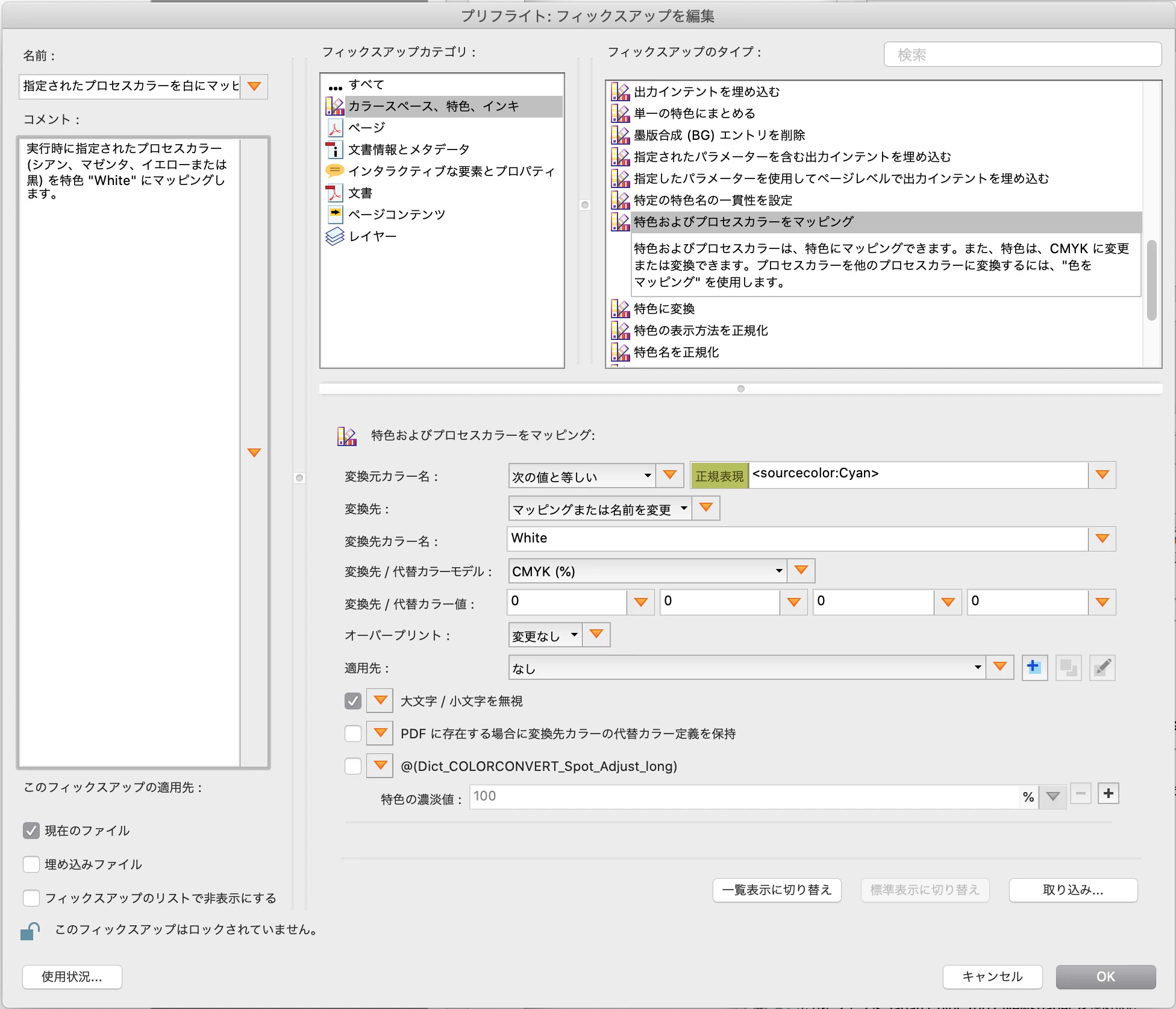Select the レイヤー category with layers icon
1176x1009 pixels.
click(x=372, y=236)
